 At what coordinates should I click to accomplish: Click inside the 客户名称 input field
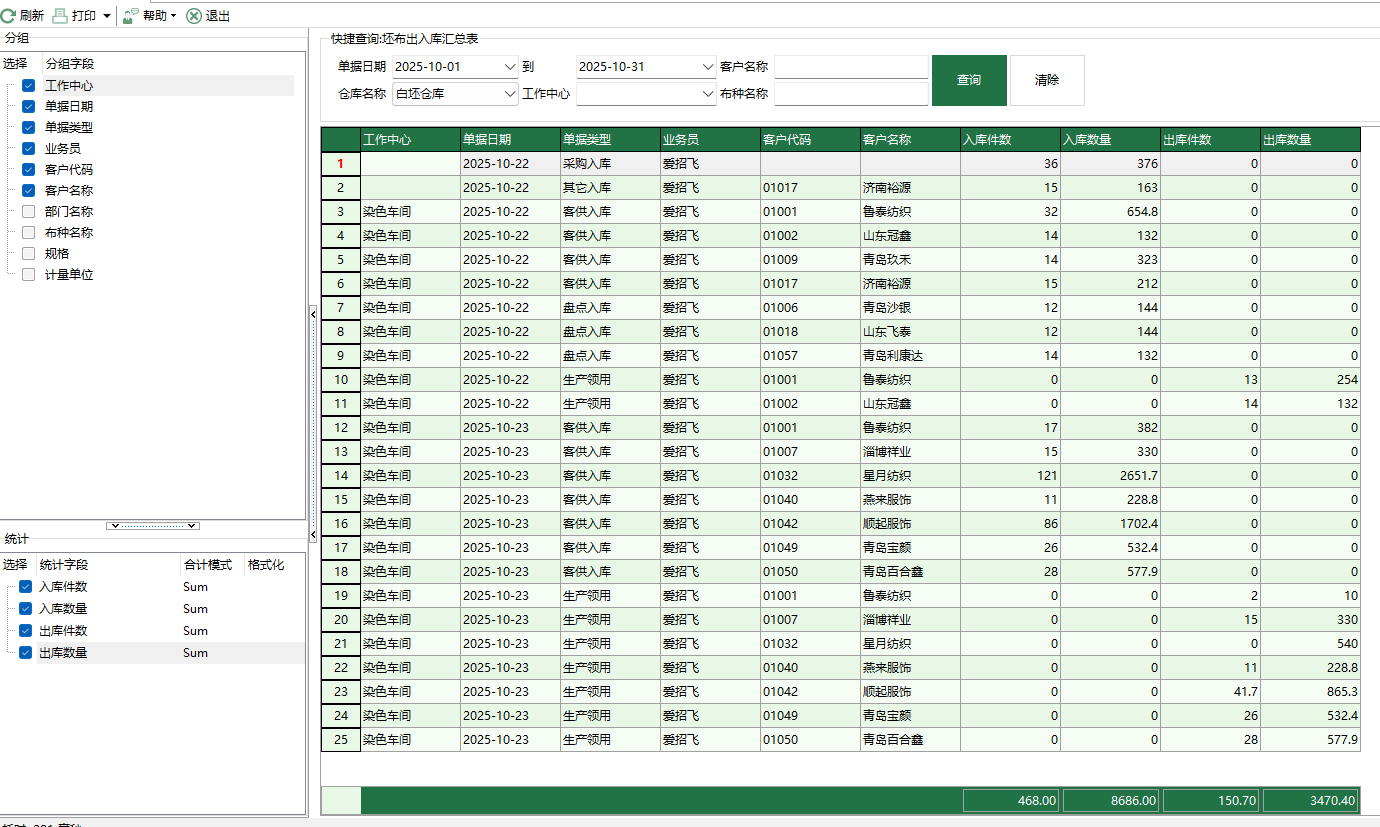point(851,66)
